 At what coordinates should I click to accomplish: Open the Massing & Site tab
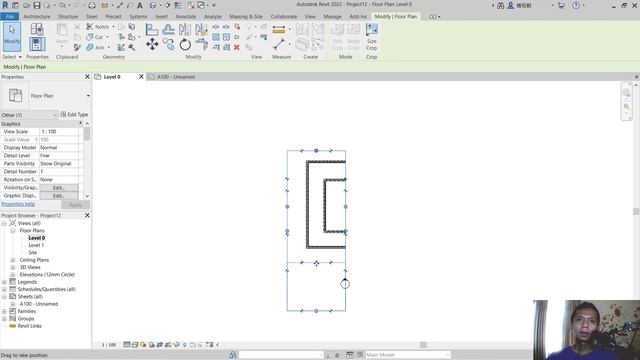[x=246, y=17]
